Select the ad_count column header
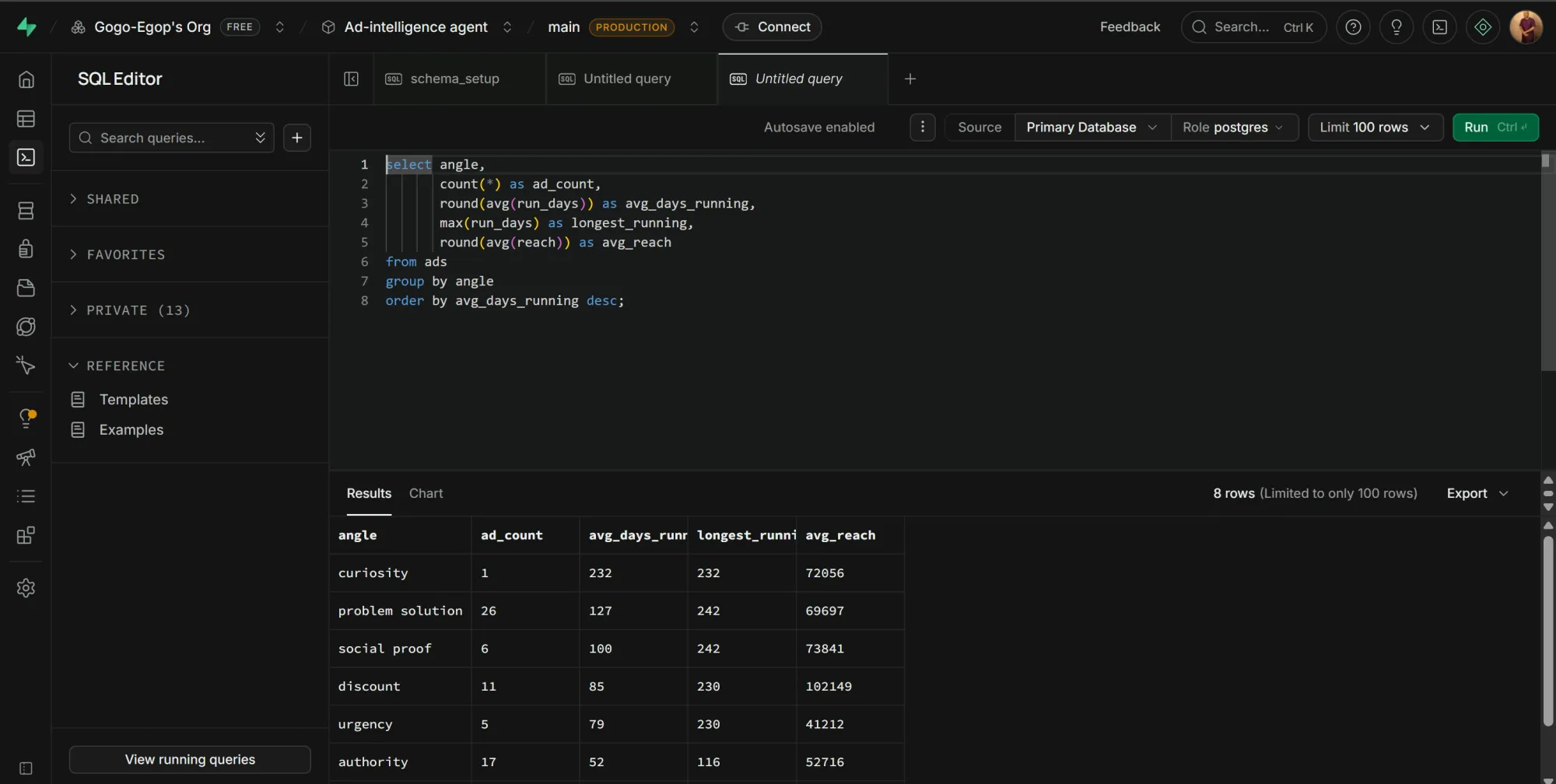 pyautogui.click(x=525, y=536)
